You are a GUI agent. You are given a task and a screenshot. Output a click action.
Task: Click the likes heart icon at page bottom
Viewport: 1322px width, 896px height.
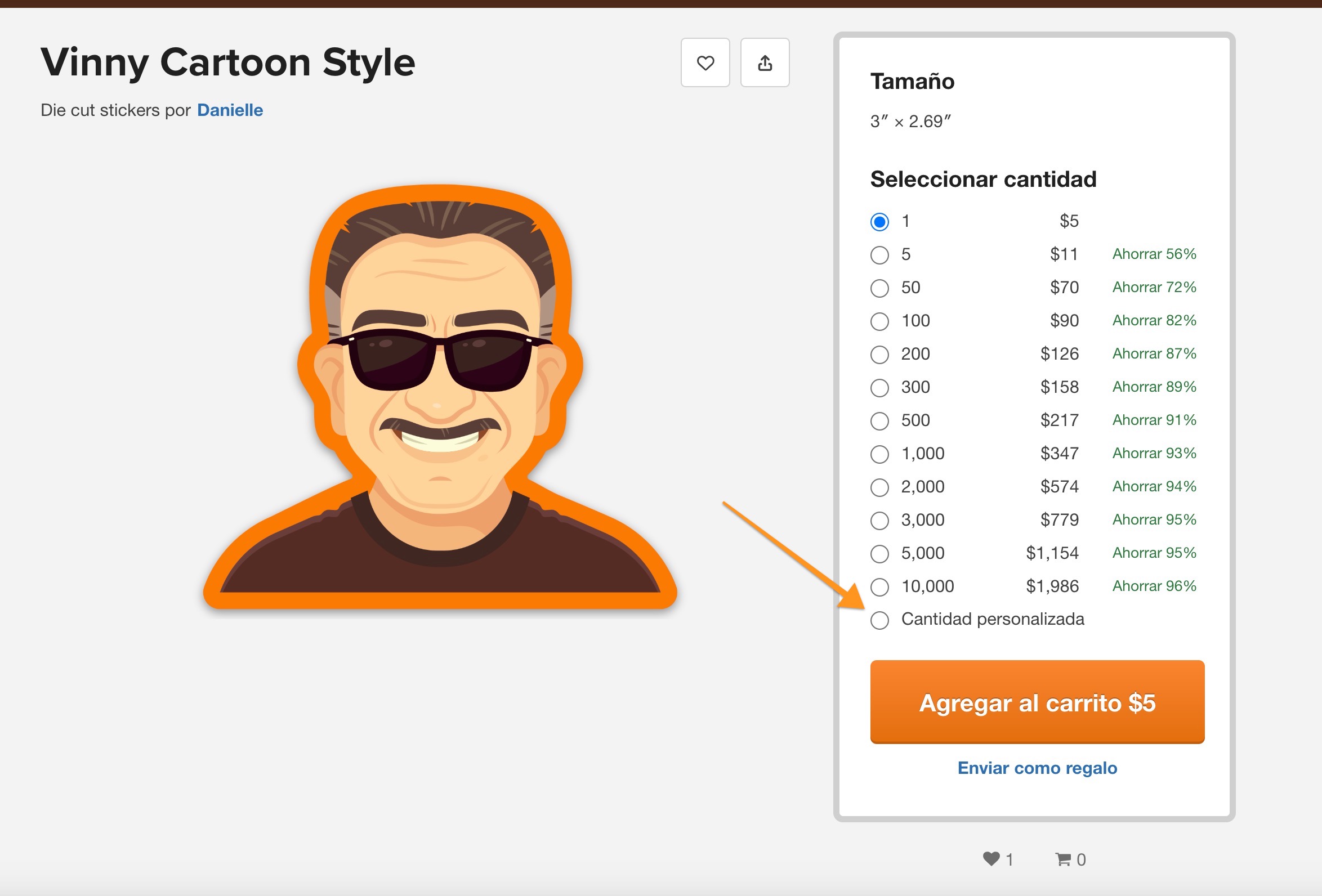[x=993, y=859]
